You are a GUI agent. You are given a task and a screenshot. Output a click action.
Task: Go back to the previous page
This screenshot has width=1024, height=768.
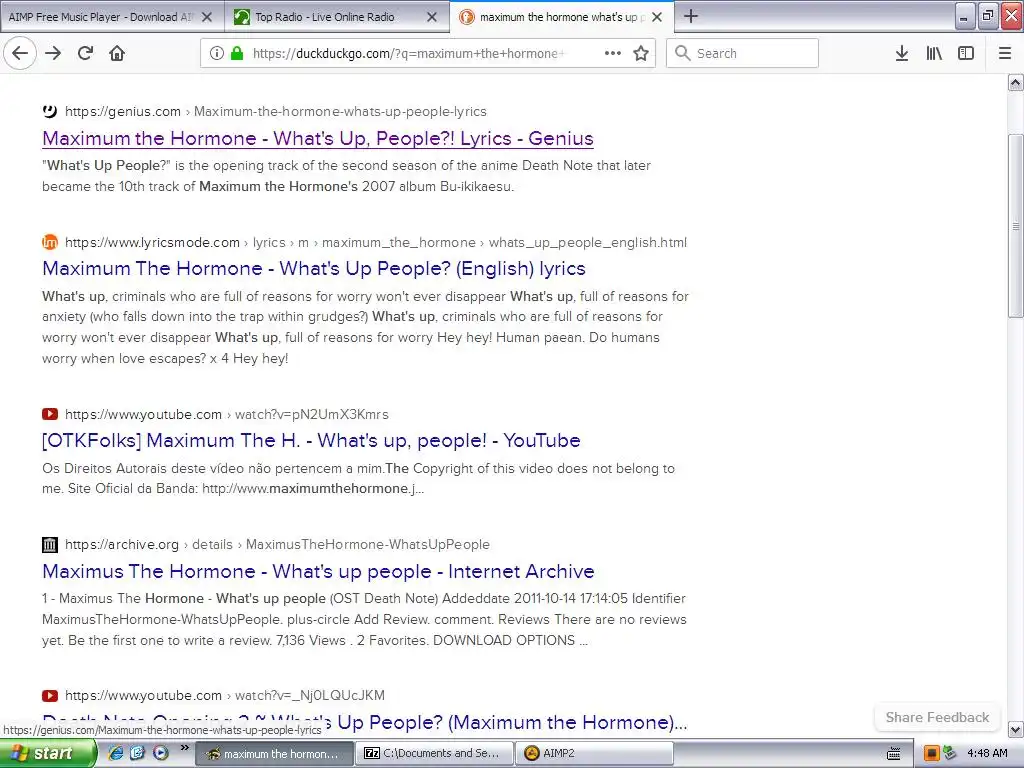click(20, 53)
